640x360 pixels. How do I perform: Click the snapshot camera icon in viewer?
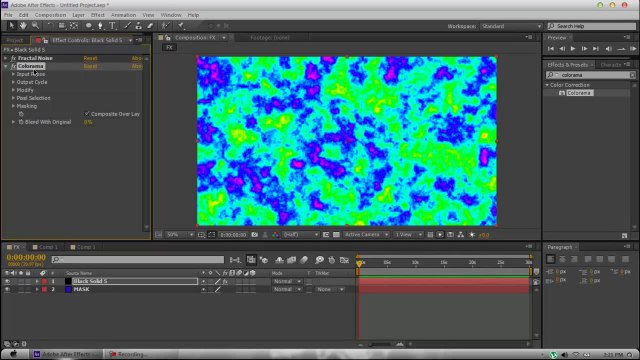(254, 235)
